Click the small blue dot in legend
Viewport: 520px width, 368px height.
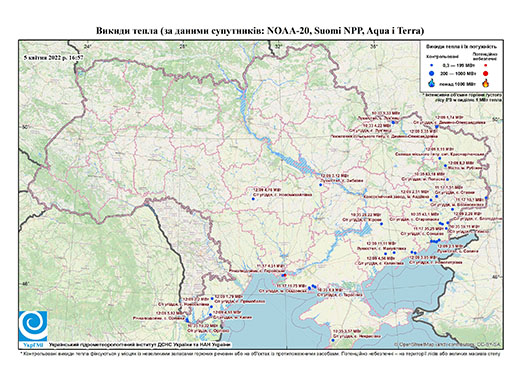(x=432, y=65)
